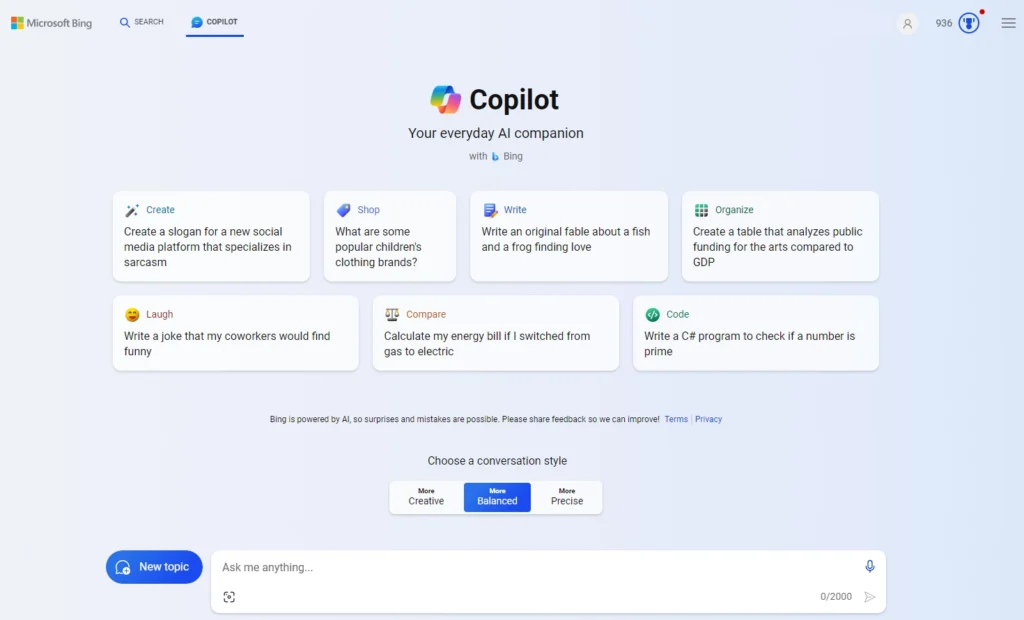Click the add image search icon
The width and height of the screenshot is (1024, 620).
(x=229, y=597)
